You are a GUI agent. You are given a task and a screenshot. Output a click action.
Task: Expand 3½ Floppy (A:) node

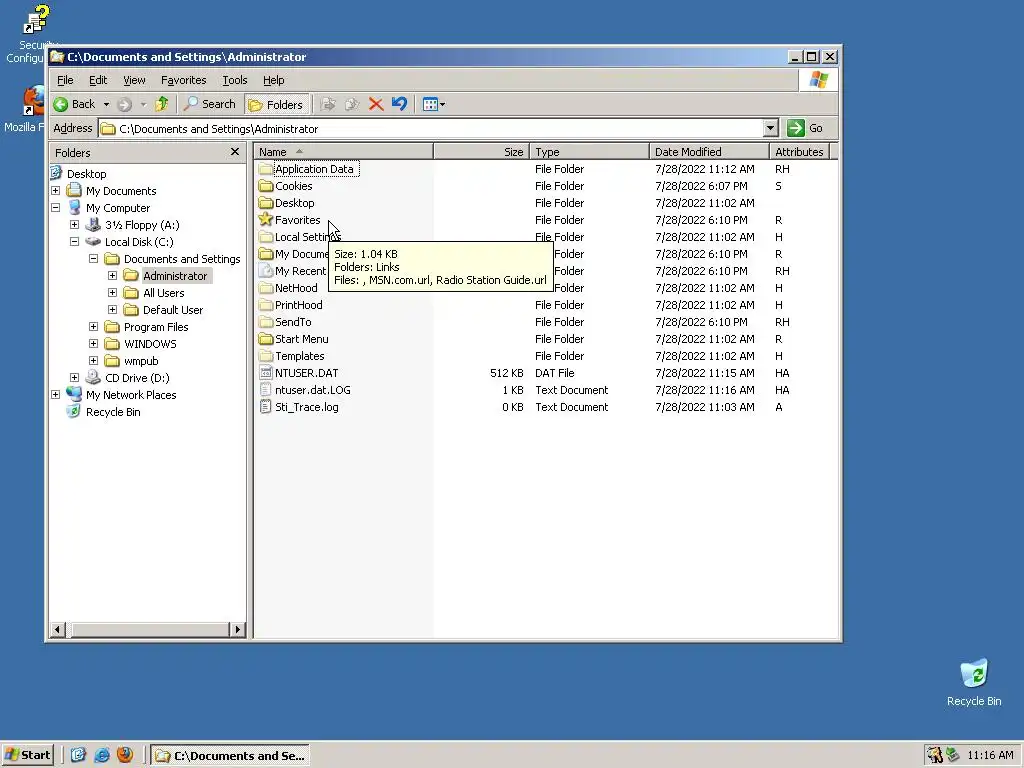74,225
